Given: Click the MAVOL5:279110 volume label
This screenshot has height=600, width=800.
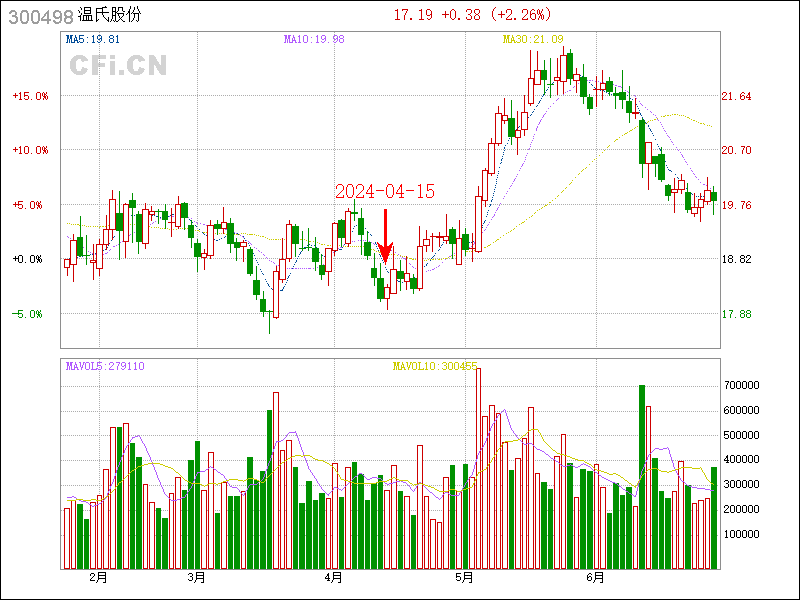Looking at the screenshot, I should [x=105, y=366].
